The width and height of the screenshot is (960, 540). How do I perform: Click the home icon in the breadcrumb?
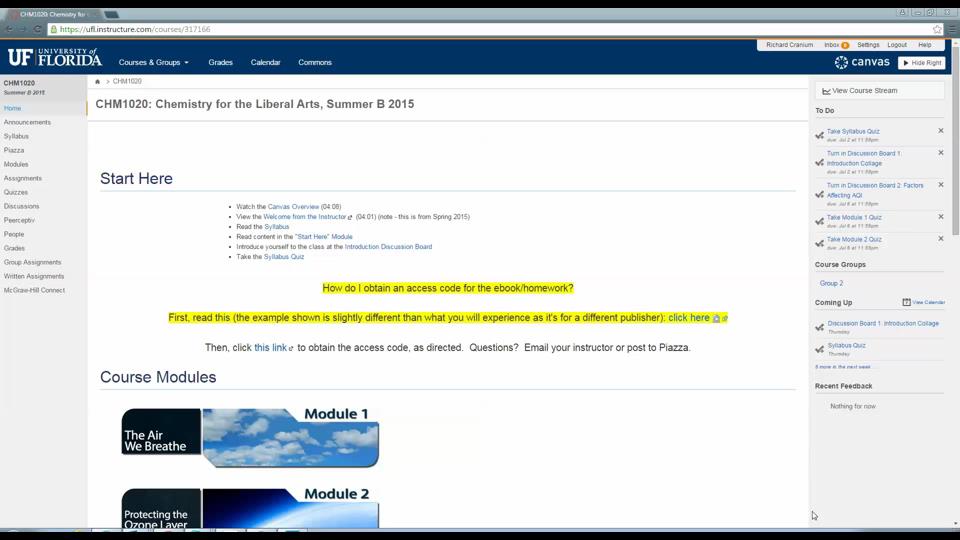coord(97,81)
